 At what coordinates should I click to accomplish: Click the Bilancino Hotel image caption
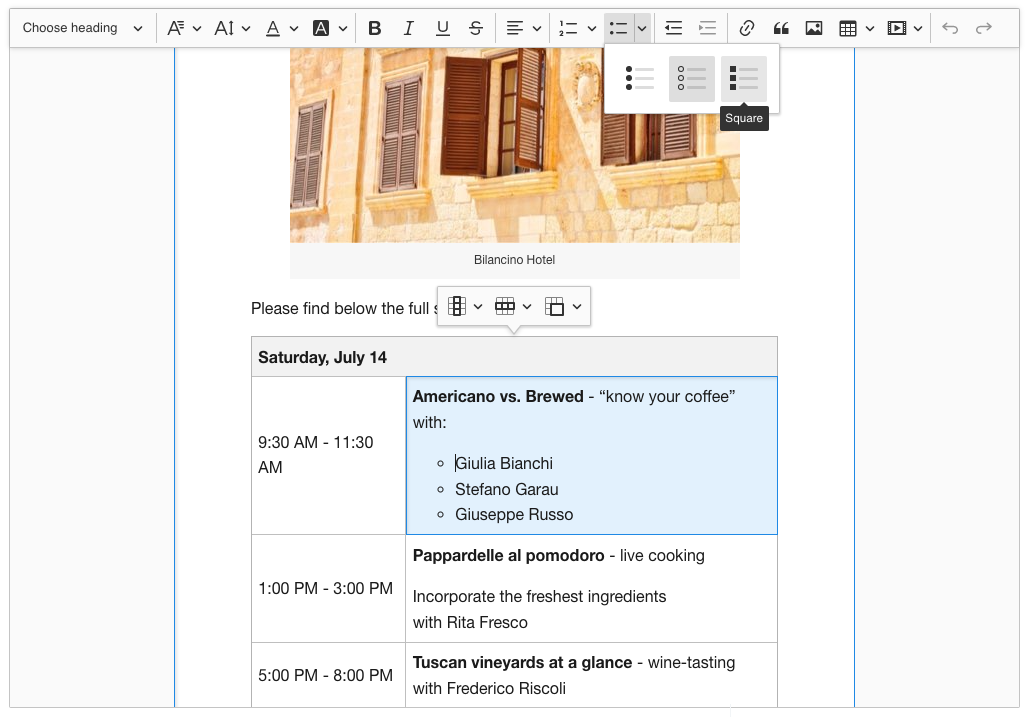tap(514, 260)
